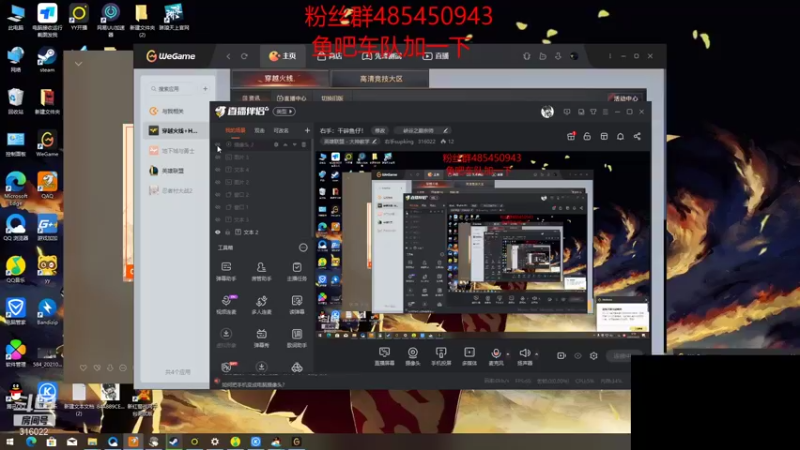This screenshot has width=800, height=450.
Task: Switch the 横屏 orientation selector
Action: [284, 111]
